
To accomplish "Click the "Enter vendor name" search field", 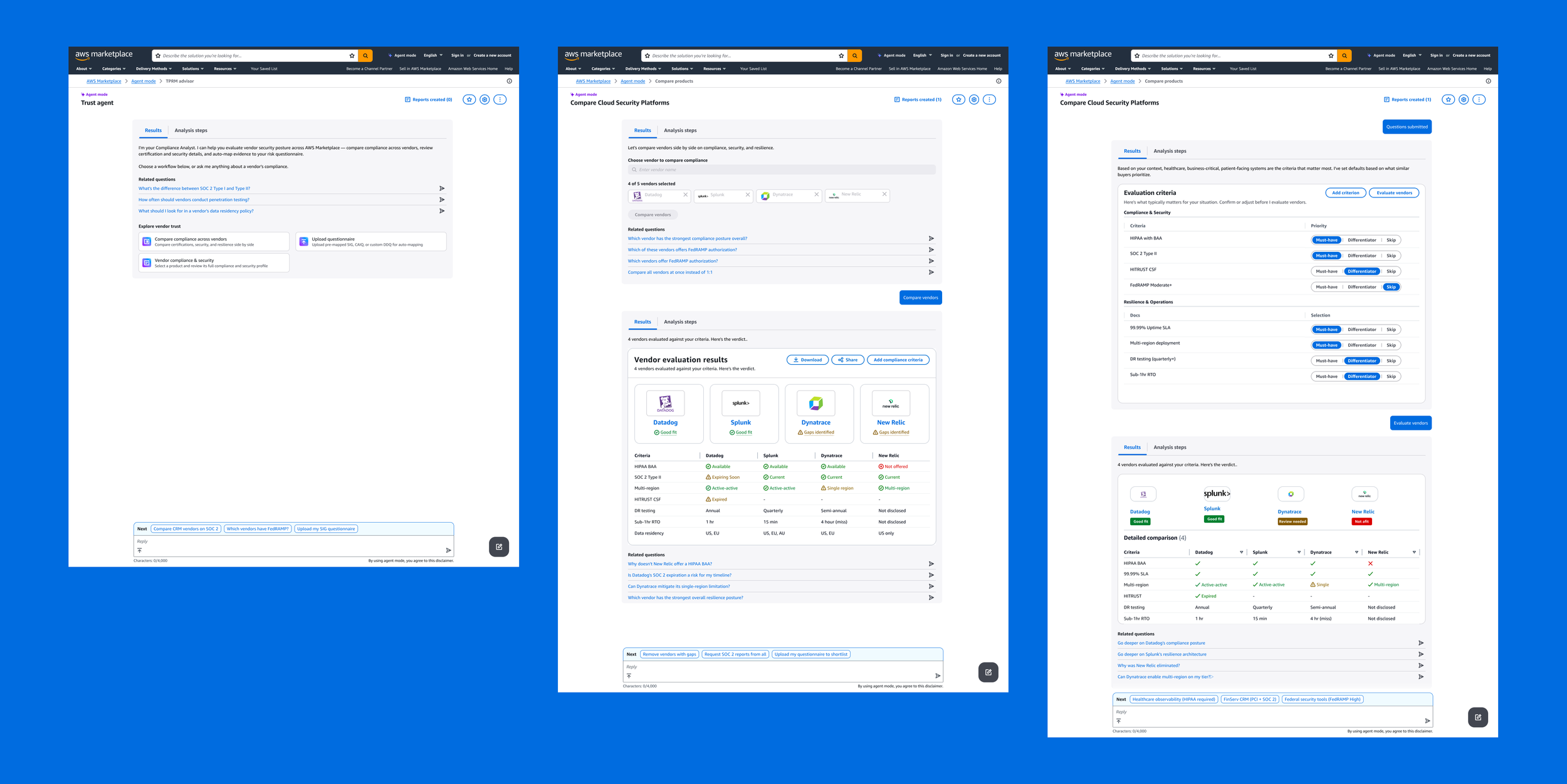I will pos(782,170).
